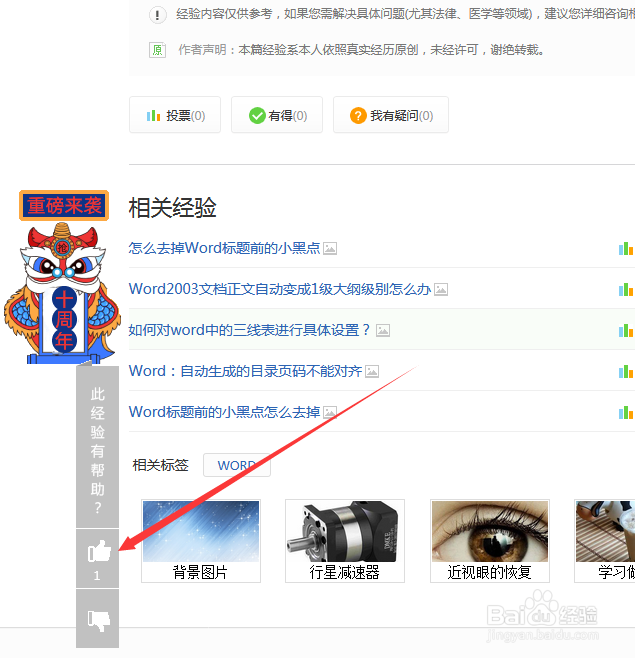Open the 背景图片 thumbnail

pyautogui.click(x=201, y=541)
